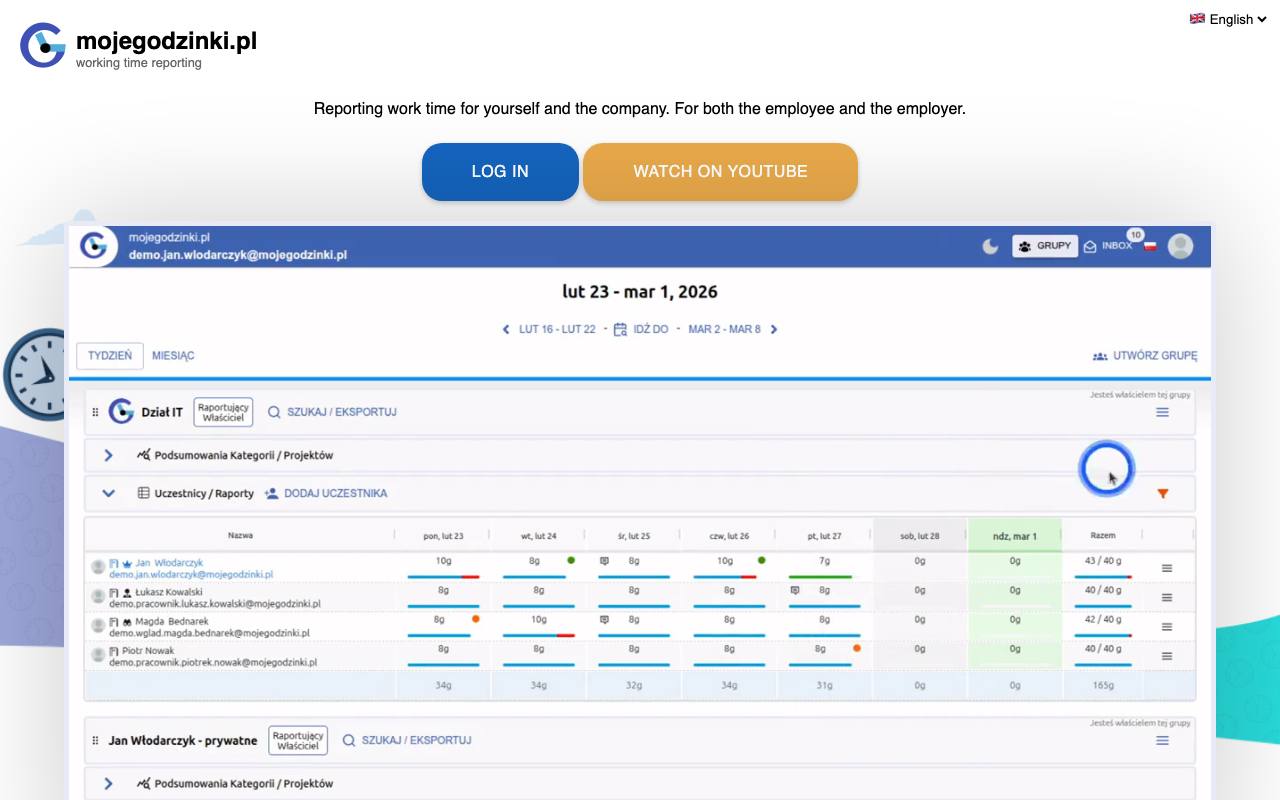Click green status dot in Jan's Tuesday cell
Image resolution: width=1280 pixels, height=800 pixels.
tap(571, 561)
